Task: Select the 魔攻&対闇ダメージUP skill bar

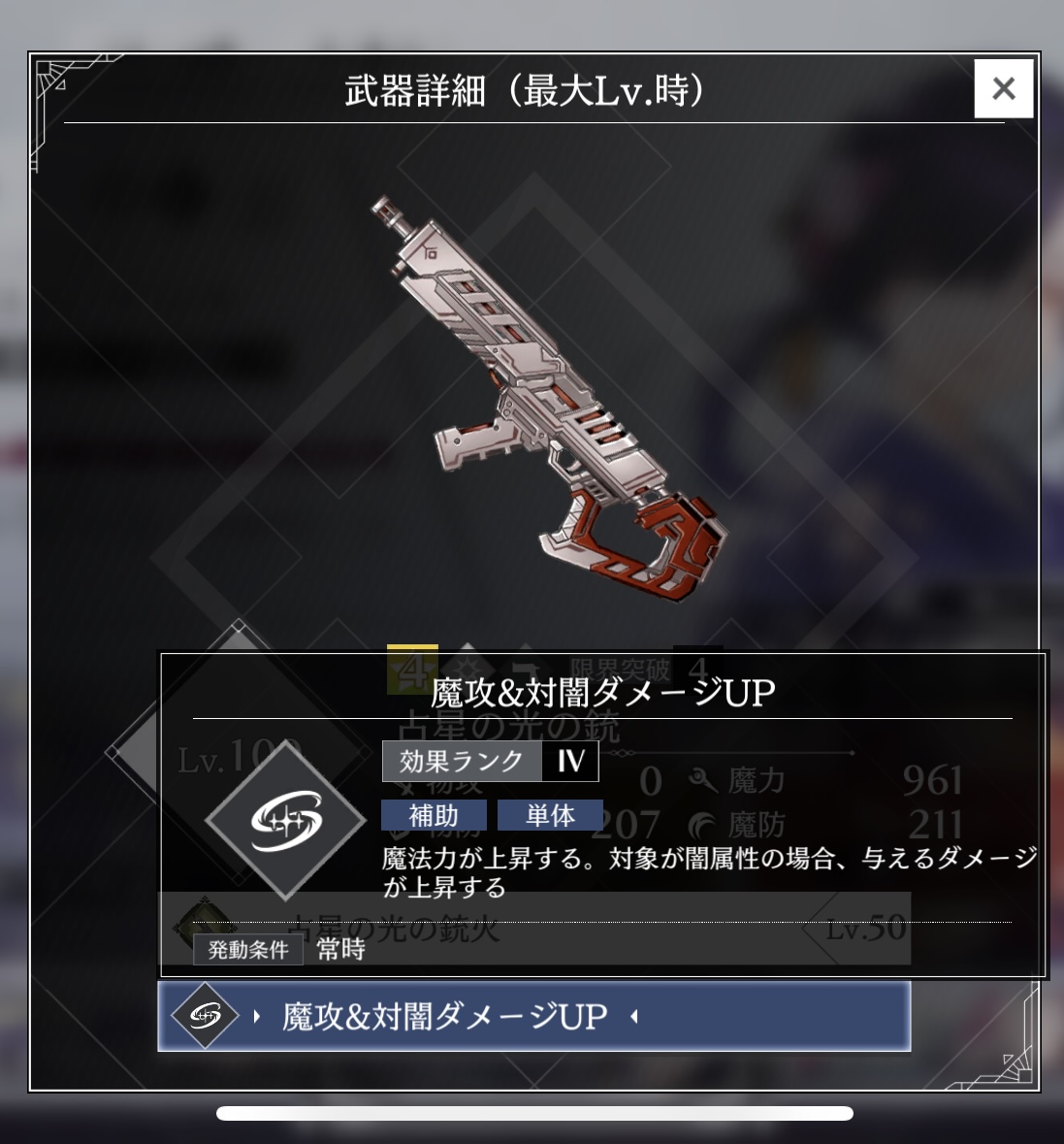Action: click(x=533, y=1016)
